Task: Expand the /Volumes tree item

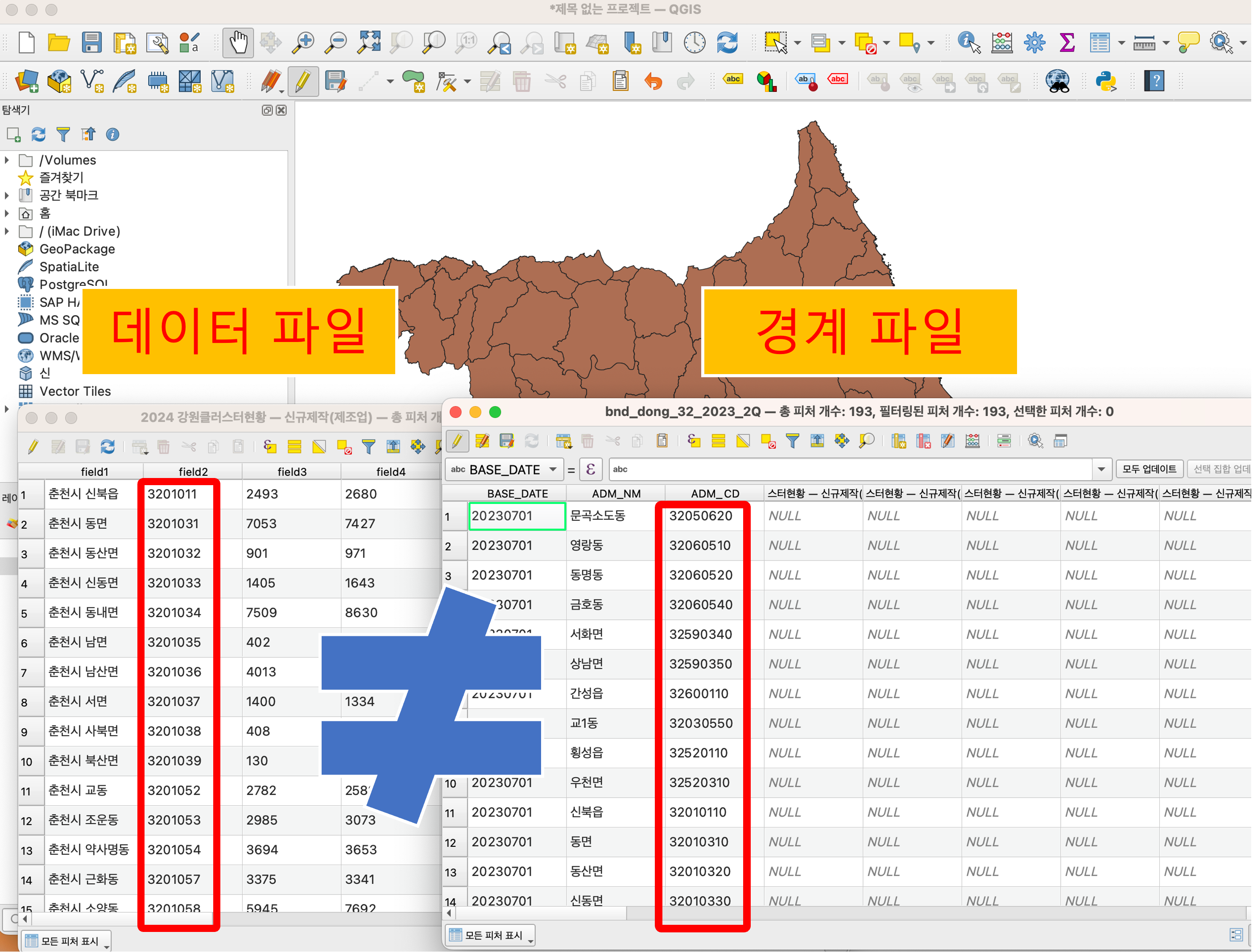Action: 7,161
